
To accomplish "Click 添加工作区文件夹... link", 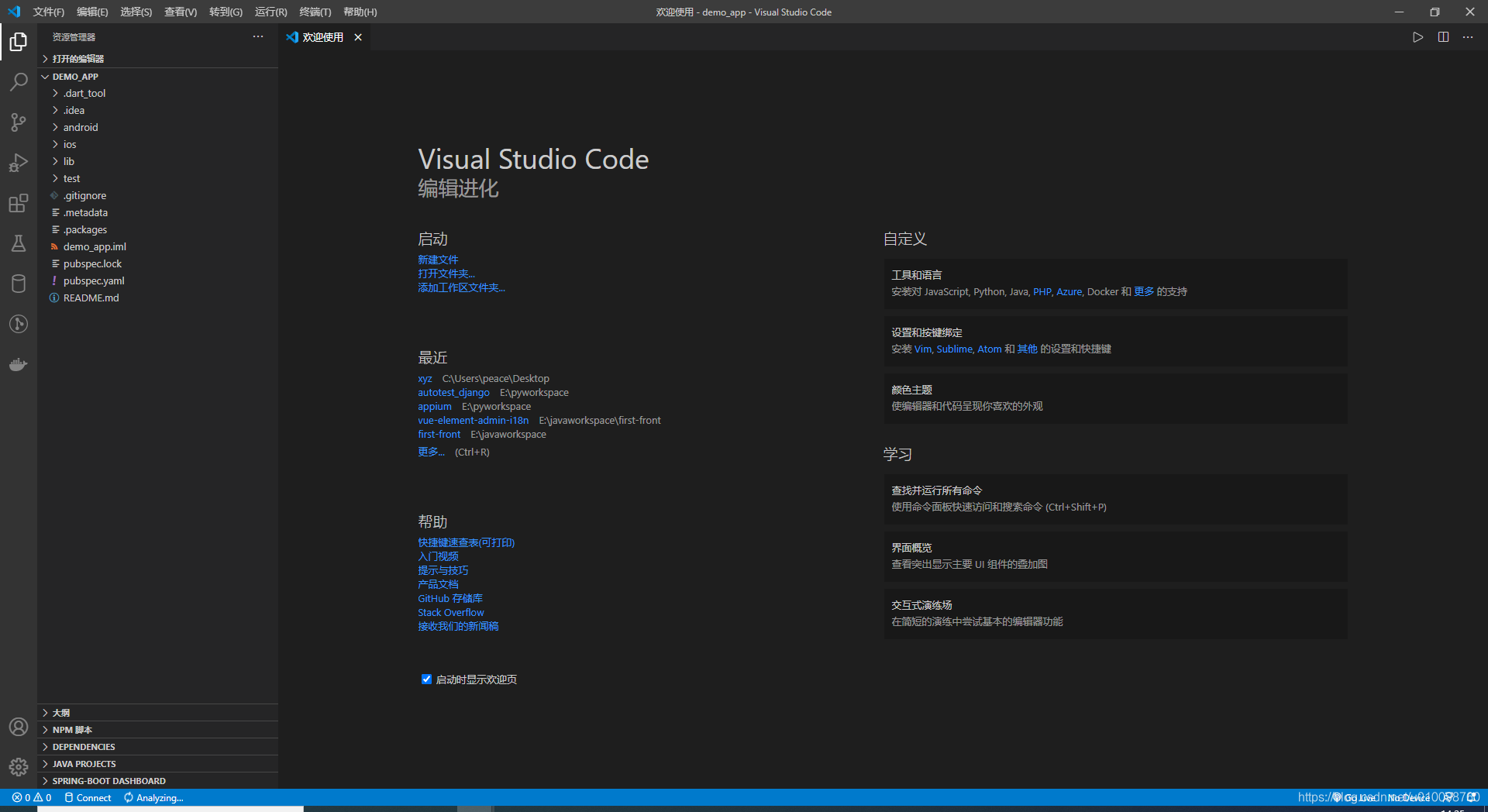I will point(461,287).
